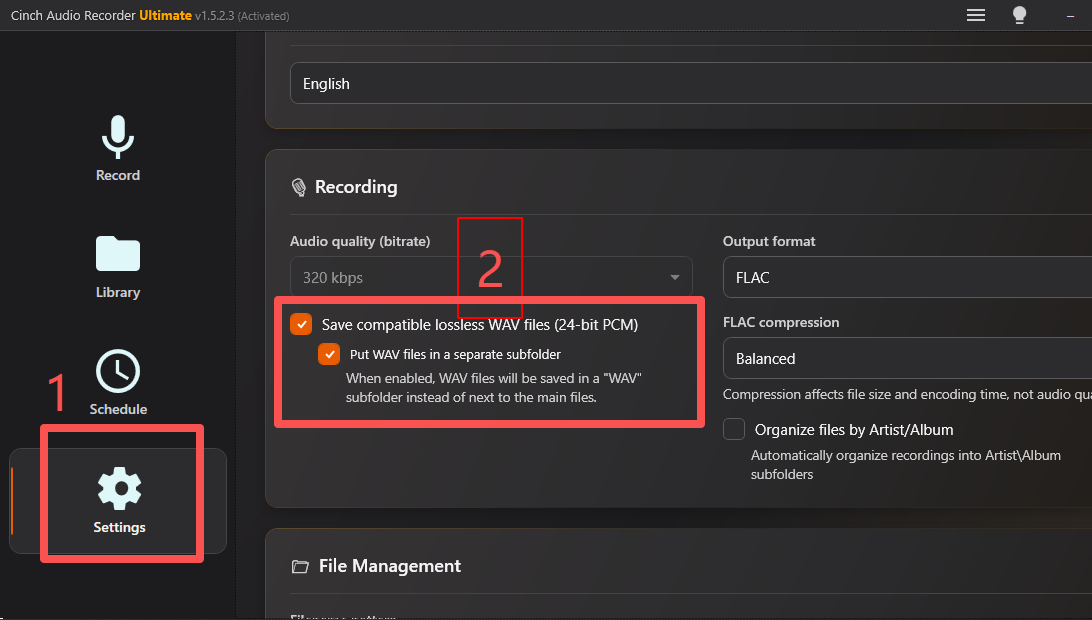Open the Settings gear tab
The image size is (1092, 620).
tap(119, 500)
